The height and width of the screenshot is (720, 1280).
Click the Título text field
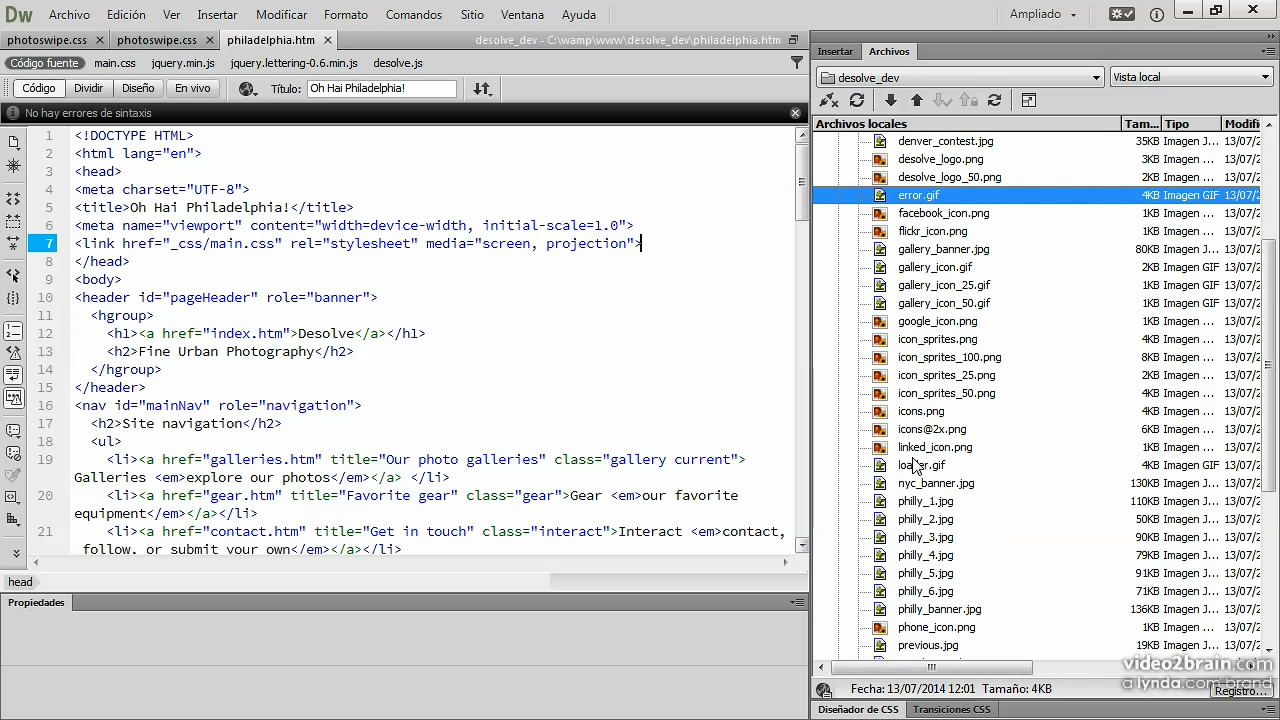381,88
